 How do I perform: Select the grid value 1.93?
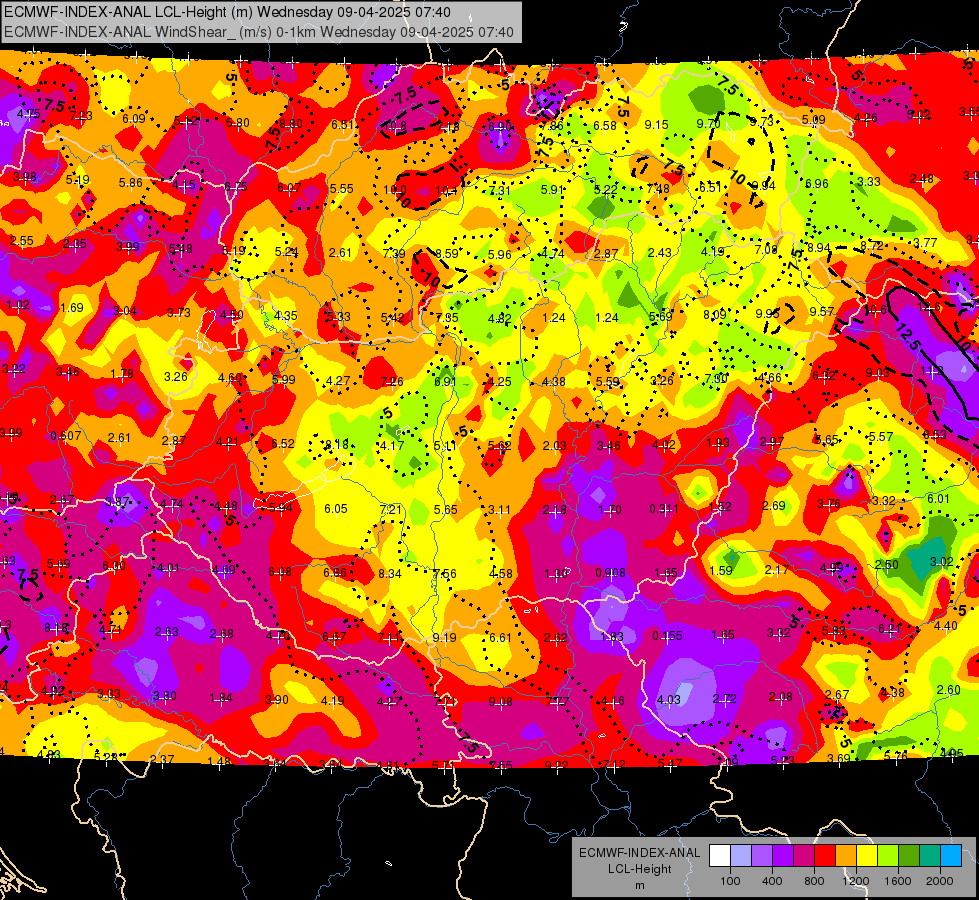click(x=718, y=443)
